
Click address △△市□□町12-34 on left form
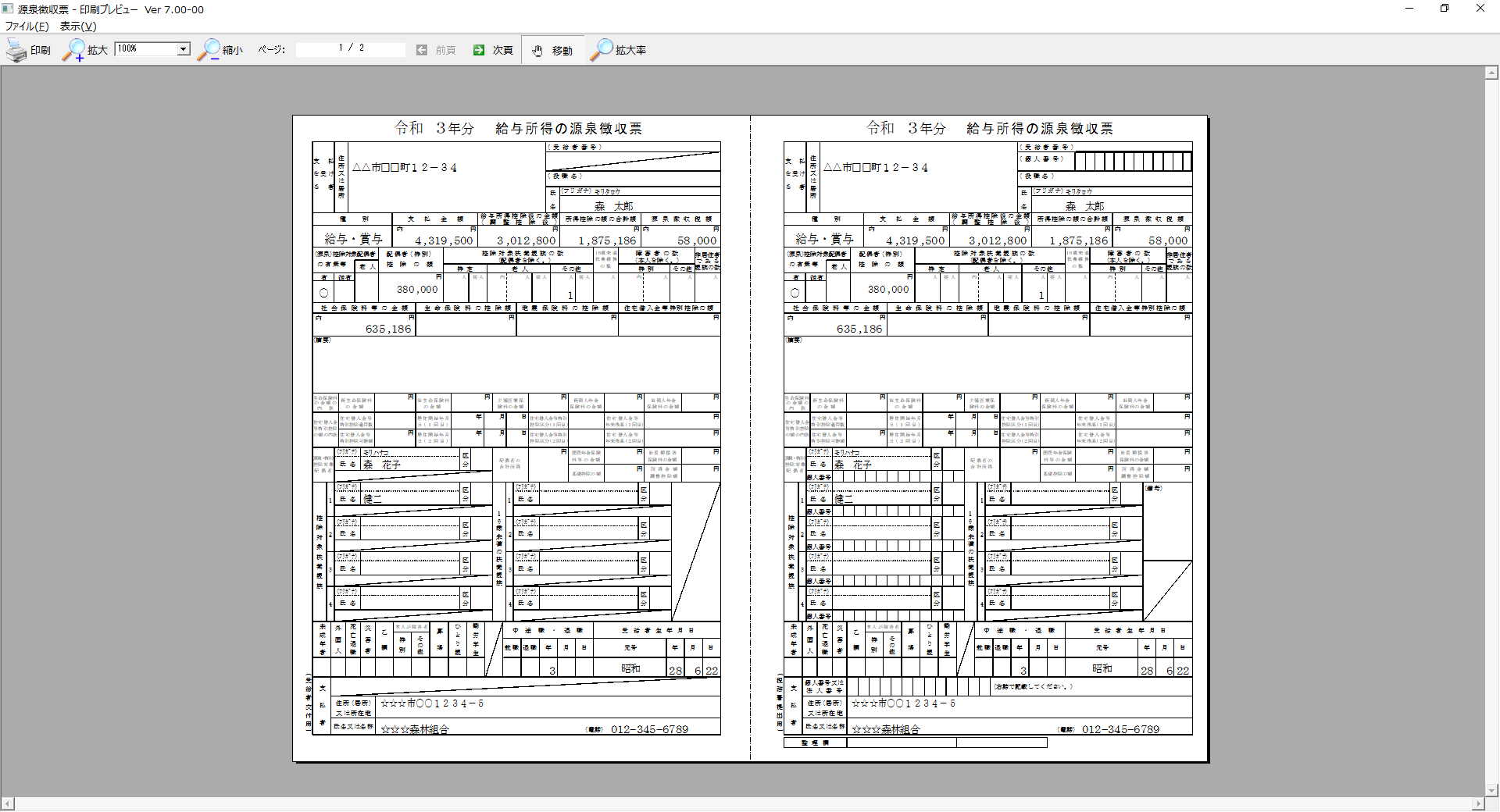tap(405, 167)
